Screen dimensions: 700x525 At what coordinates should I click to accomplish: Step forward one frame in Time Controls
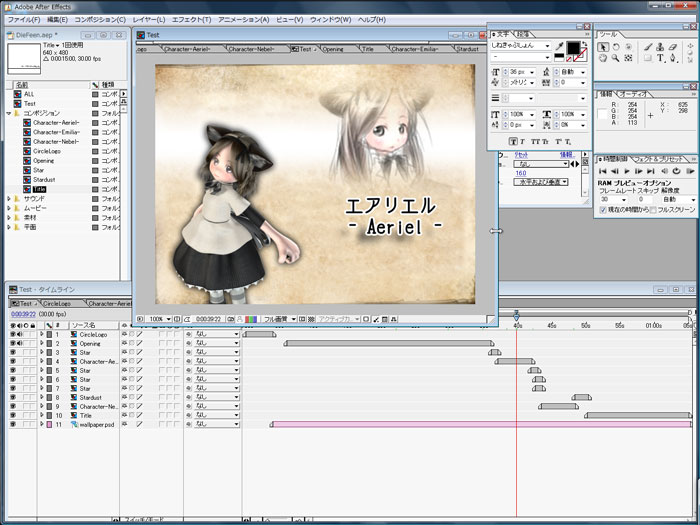pyautogui.click(x=638, y=171)
